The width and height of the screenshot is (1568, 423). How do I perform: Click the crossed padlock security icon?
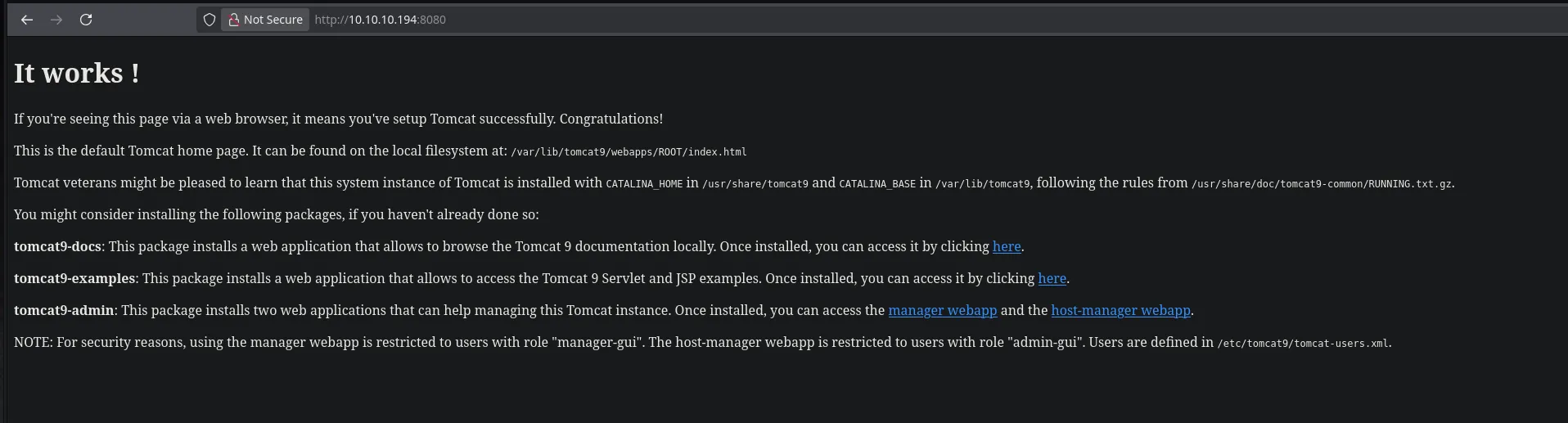click(234, 20)
